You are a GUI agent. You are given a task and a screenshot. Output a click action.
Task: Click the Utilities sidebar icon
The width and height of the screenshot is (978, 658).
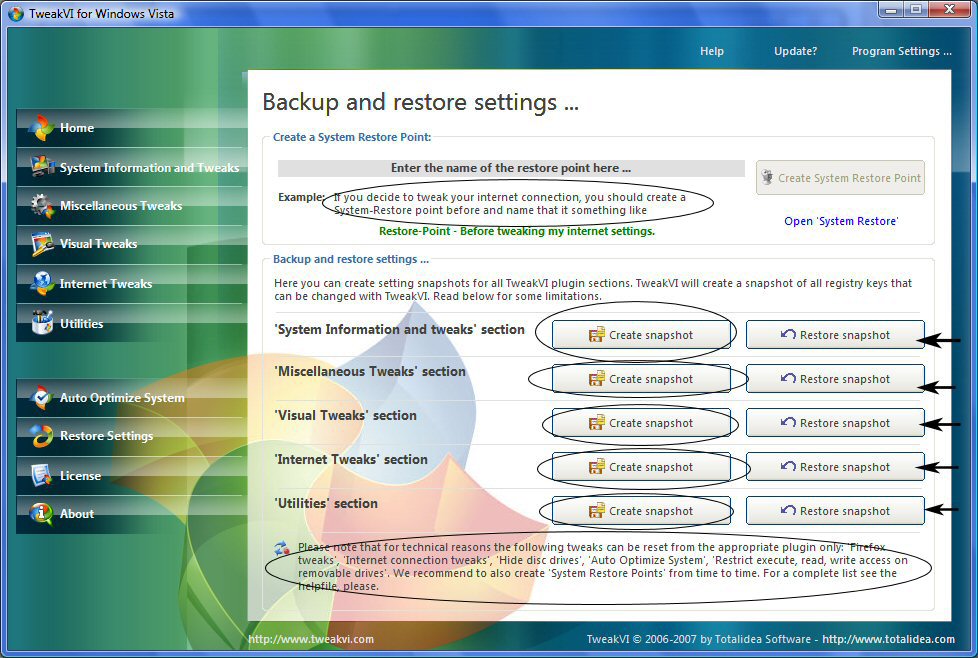pyautogui.click(x=42, y=322)
